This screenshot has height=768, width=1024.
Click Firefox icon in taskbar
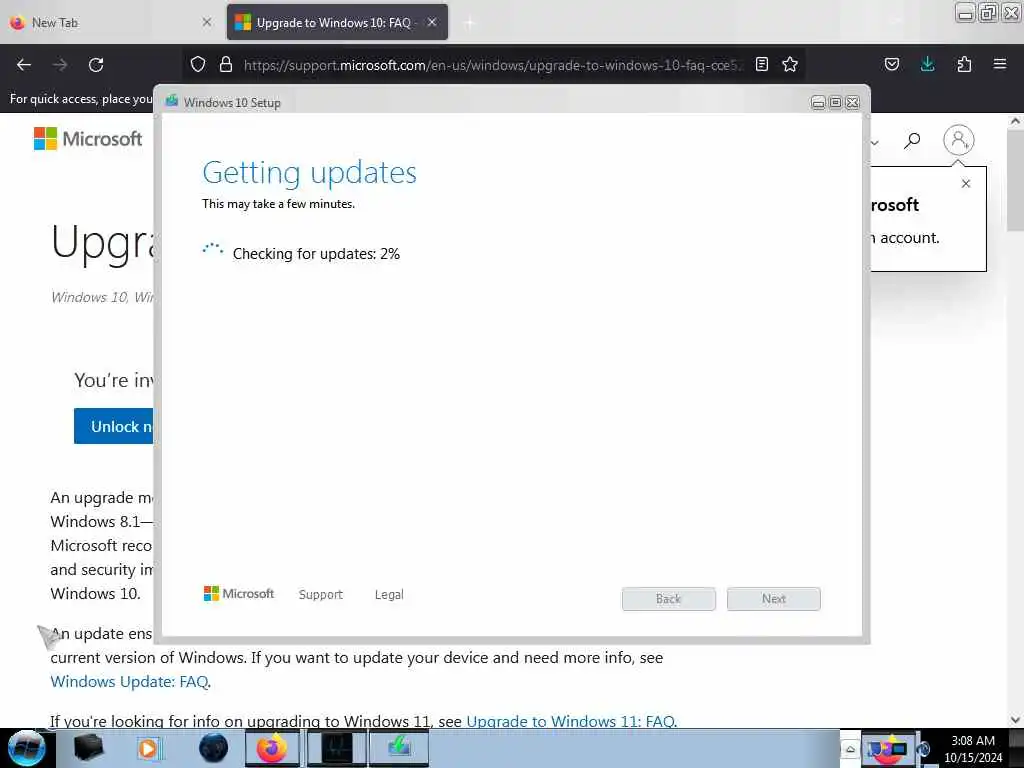click(x=272, y=748)
